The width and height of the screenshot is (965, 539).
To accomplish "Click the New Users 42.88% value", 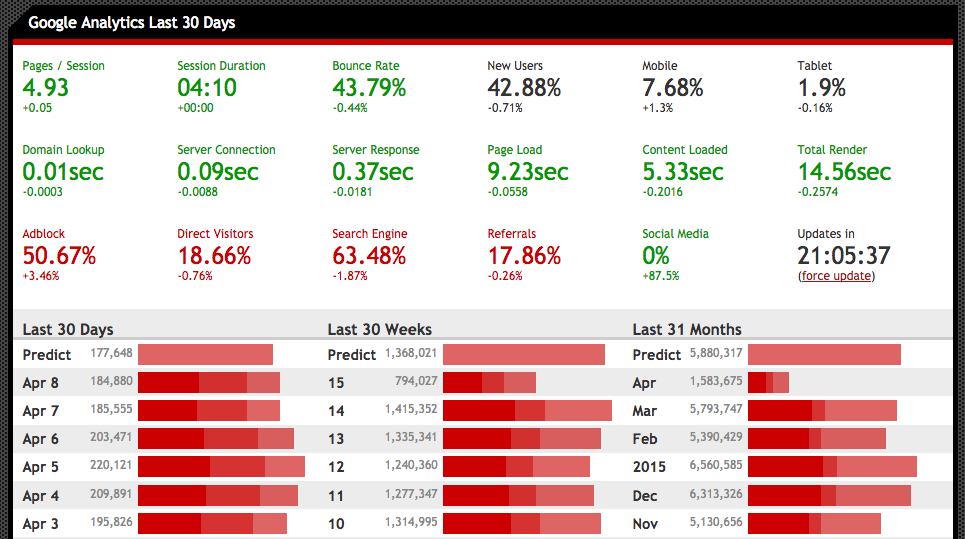I will 524,88.
